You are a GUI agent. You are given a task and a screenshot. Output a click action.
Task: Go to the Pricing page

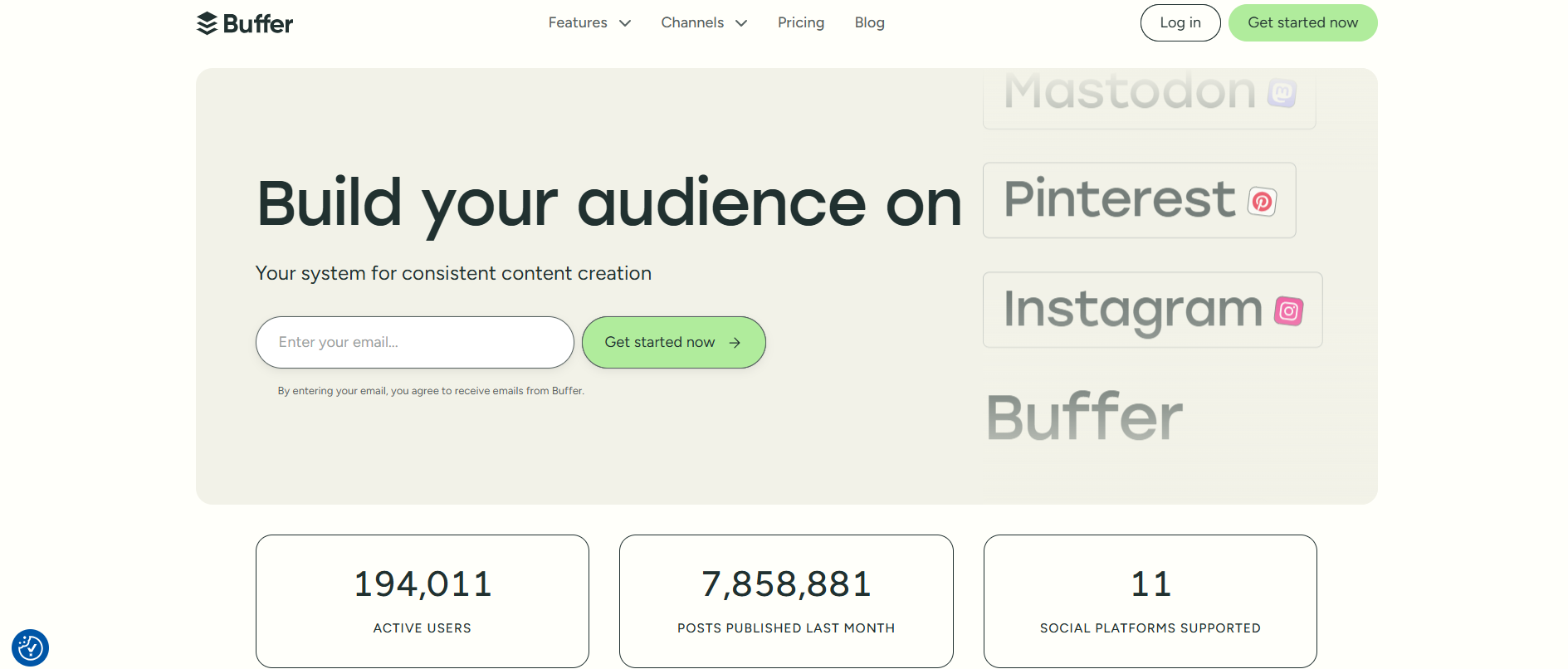801,22
